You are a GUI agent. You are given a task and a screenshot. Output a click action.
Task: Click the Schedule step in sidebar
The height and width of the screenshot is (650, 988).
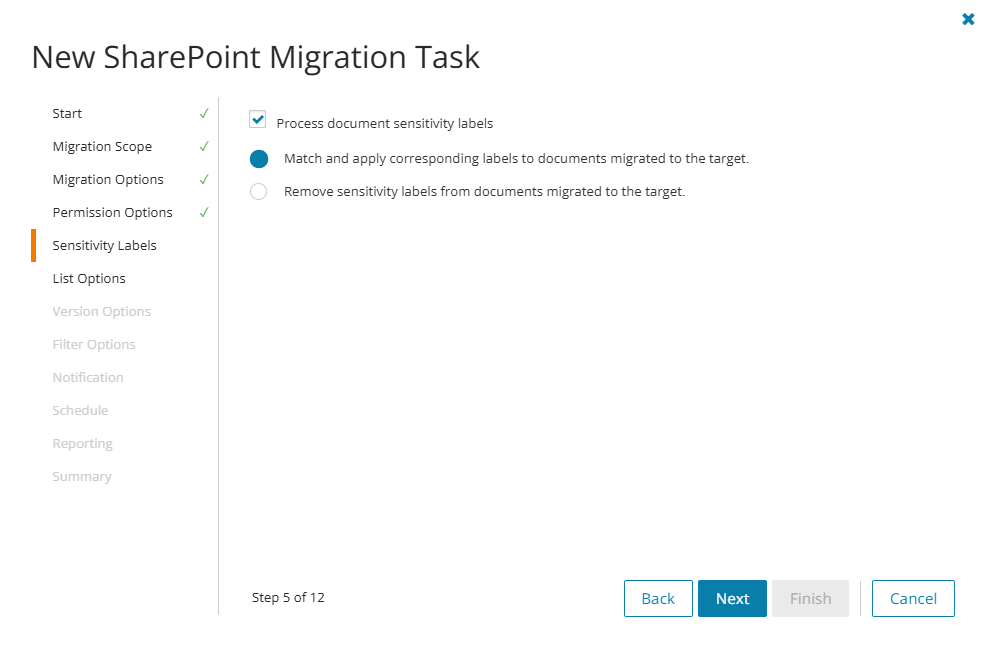[x=80, y=411]
